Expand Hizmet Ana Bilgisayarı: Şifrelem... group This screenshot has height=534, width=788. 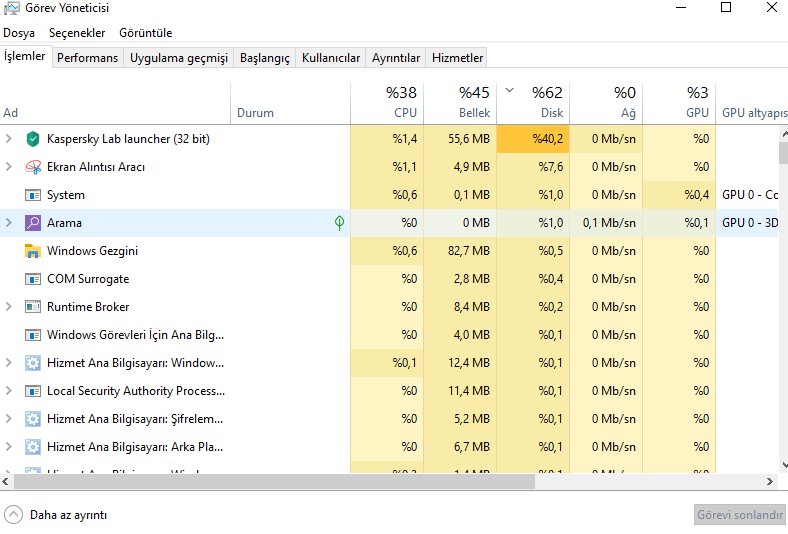click(9, 418)
